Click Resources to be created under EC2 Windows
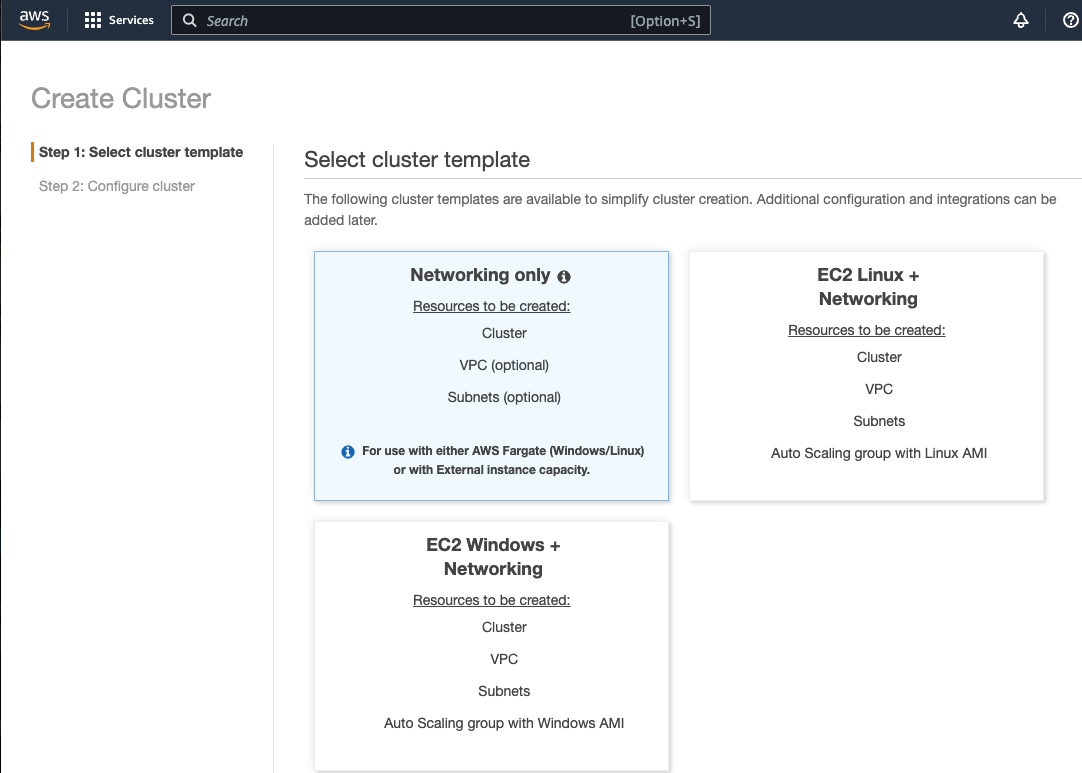Viewport: 1082px width, 773px height. click(x=491, y=600)
